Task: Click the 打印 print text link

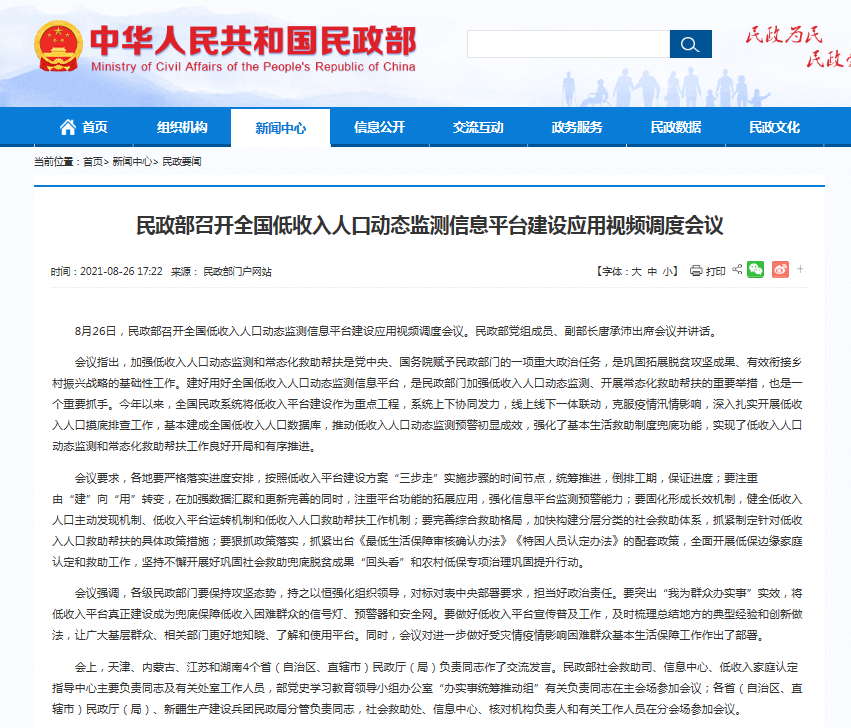Action: click(x=715, y=272)
